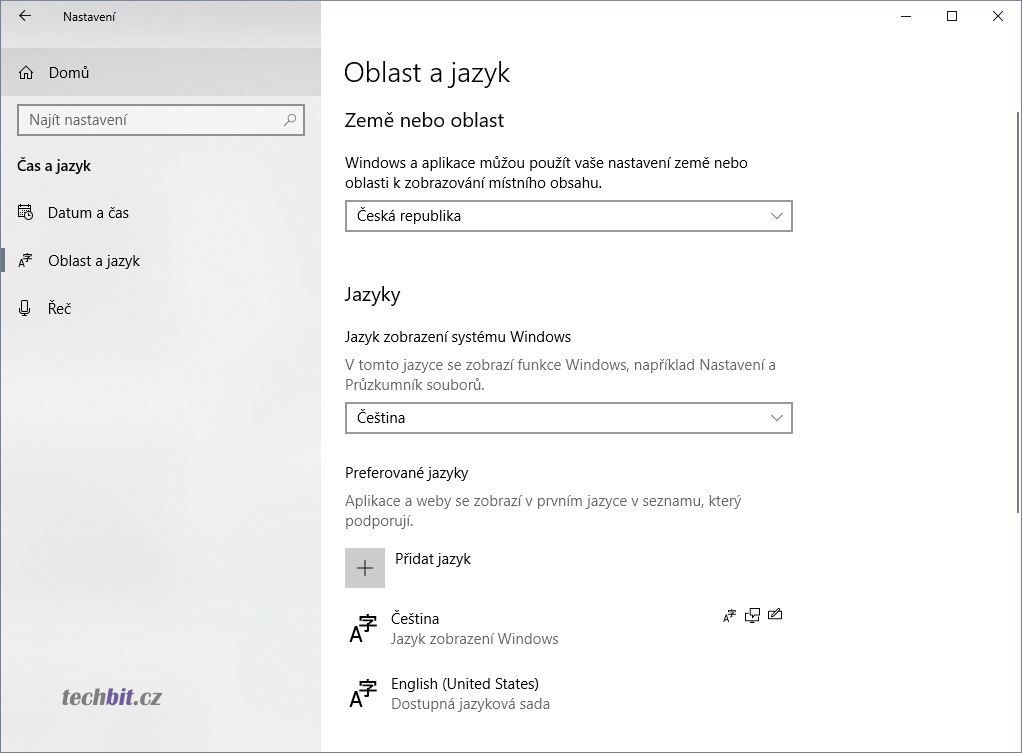The height and width of the screenshot is (753, 1022).
Task: Click the English language glyph icon
Action: click(x=363, y=694)
